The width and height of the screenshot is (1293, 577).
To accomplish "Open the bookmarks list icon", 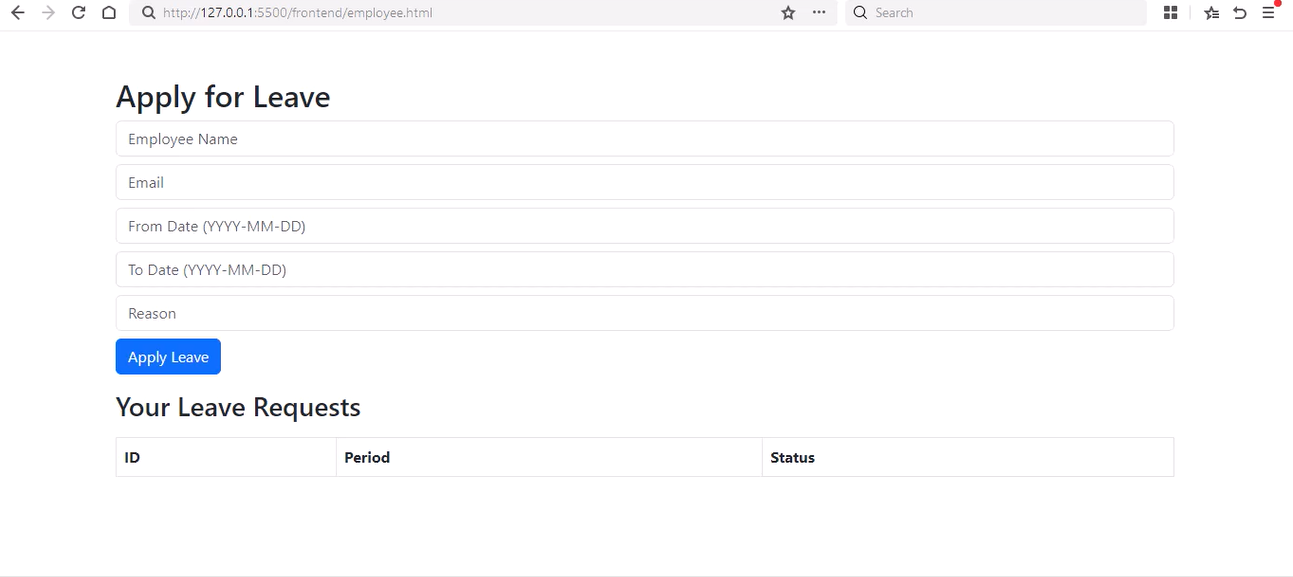I will pos(1211,13).
